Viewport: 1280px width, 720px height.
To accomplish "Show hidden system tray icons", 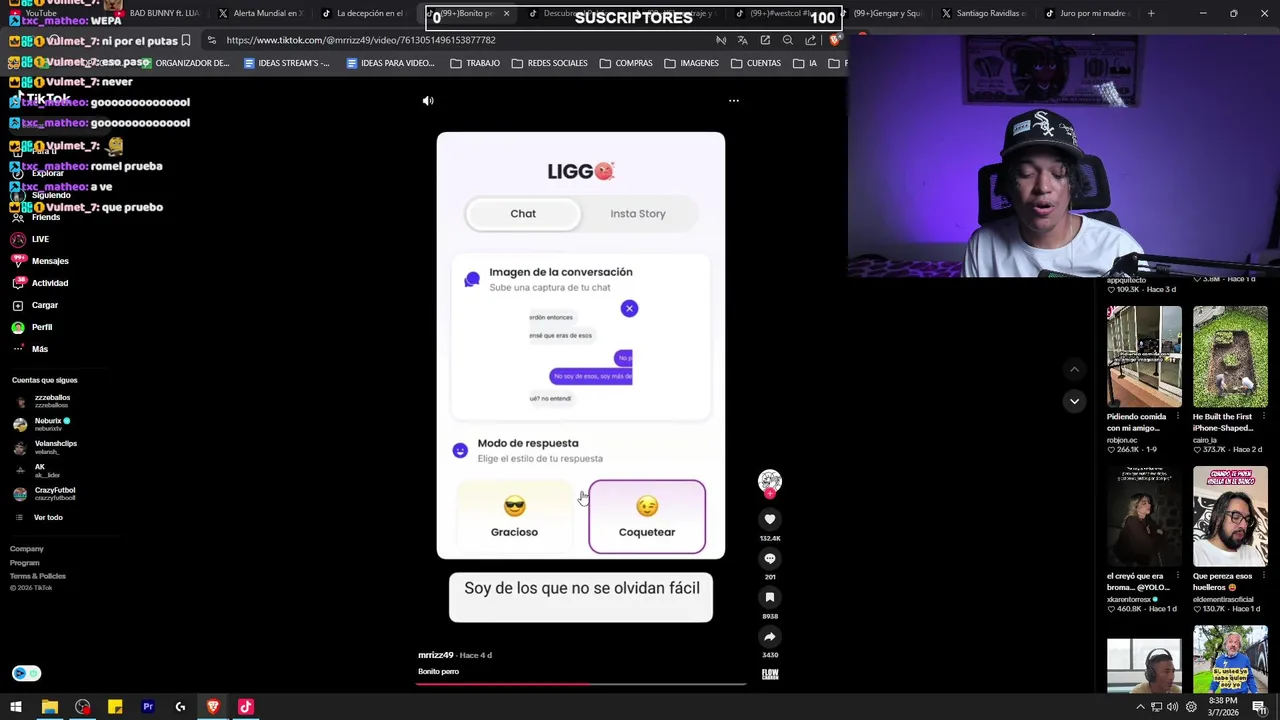I will (1140, 707).
